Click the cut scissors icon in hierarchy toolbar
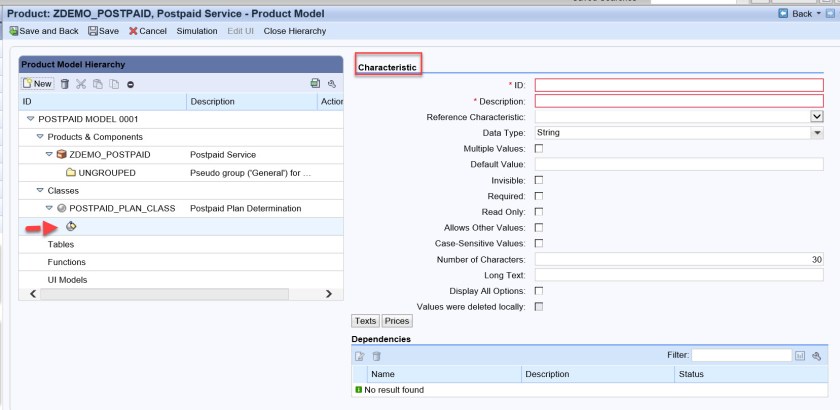Viewport: 840px width, 410px height. 82,84
